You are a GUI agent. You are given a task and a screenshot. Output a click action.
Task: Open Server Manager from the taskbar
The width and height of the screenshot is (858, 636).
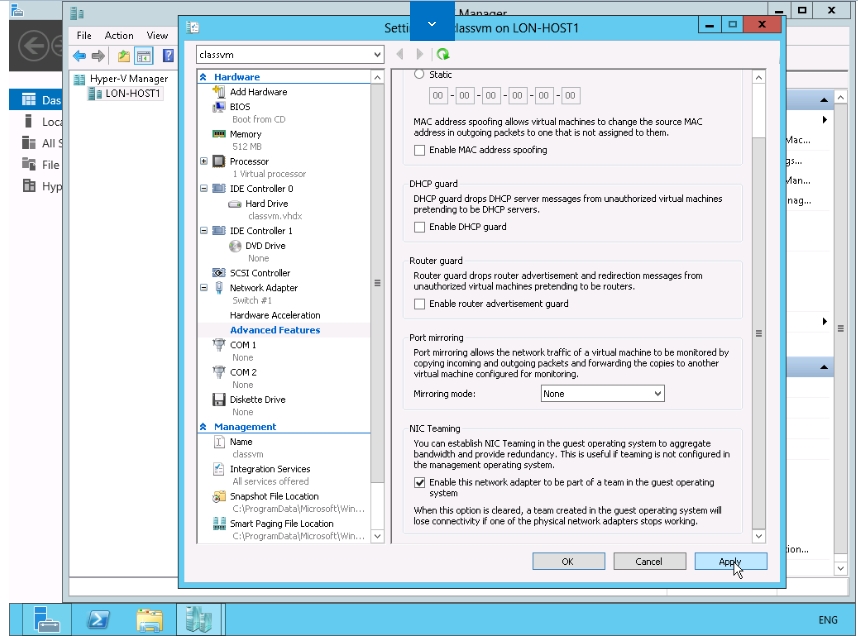pos(47,620)
